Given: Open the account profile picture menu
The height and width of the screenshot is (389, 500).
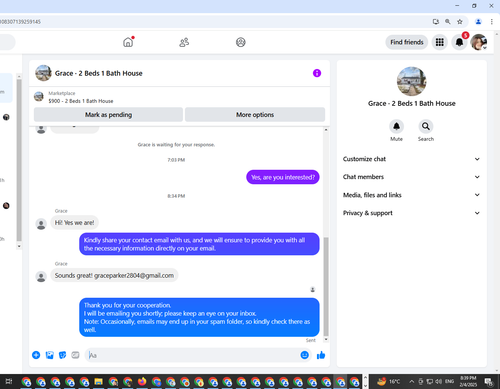Looking at the screenshot, I should coord(479,42).
